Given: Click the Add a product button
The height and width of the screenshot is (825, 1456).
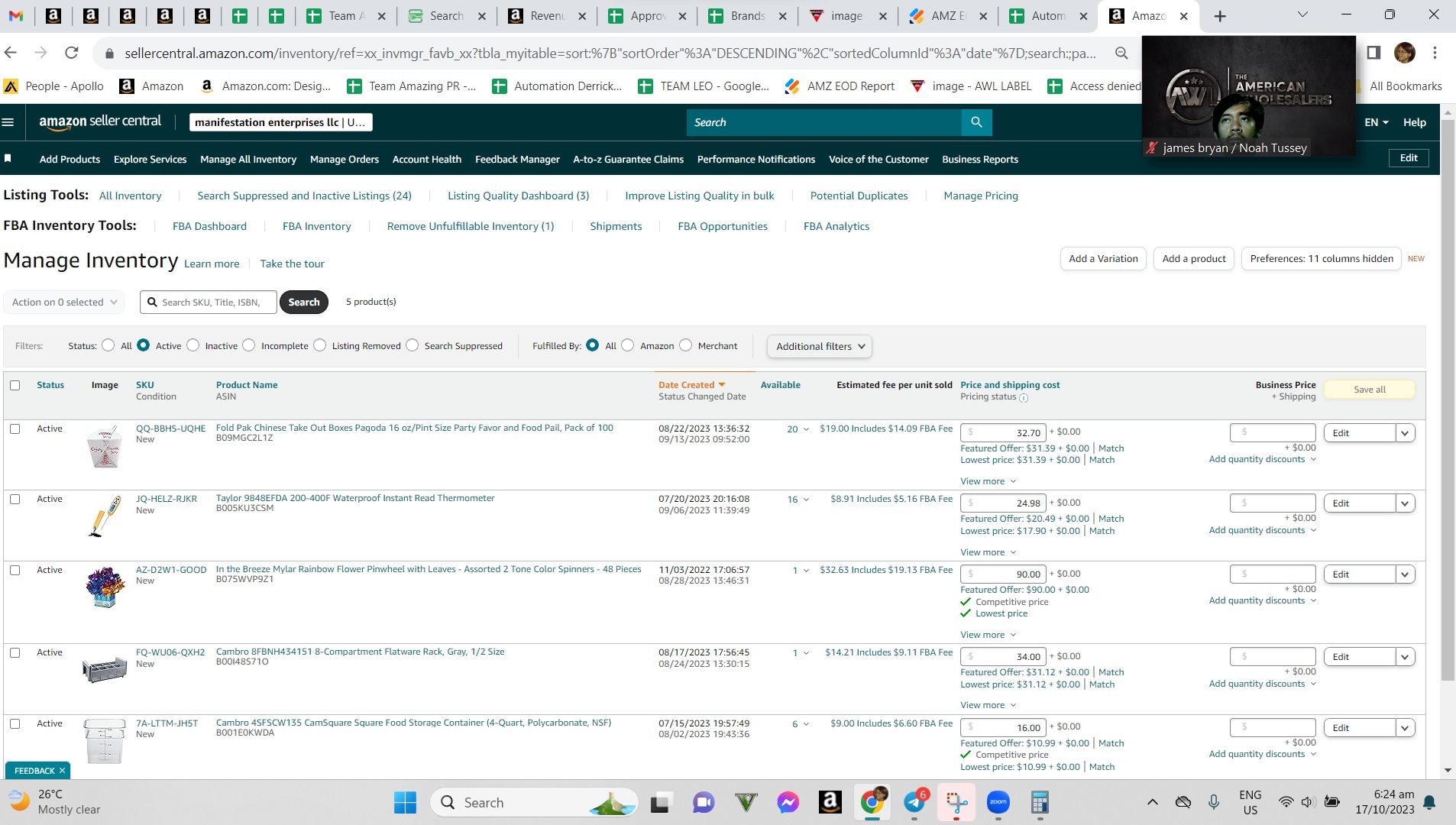Looking at the screenshot, I should pos(1194,259).
